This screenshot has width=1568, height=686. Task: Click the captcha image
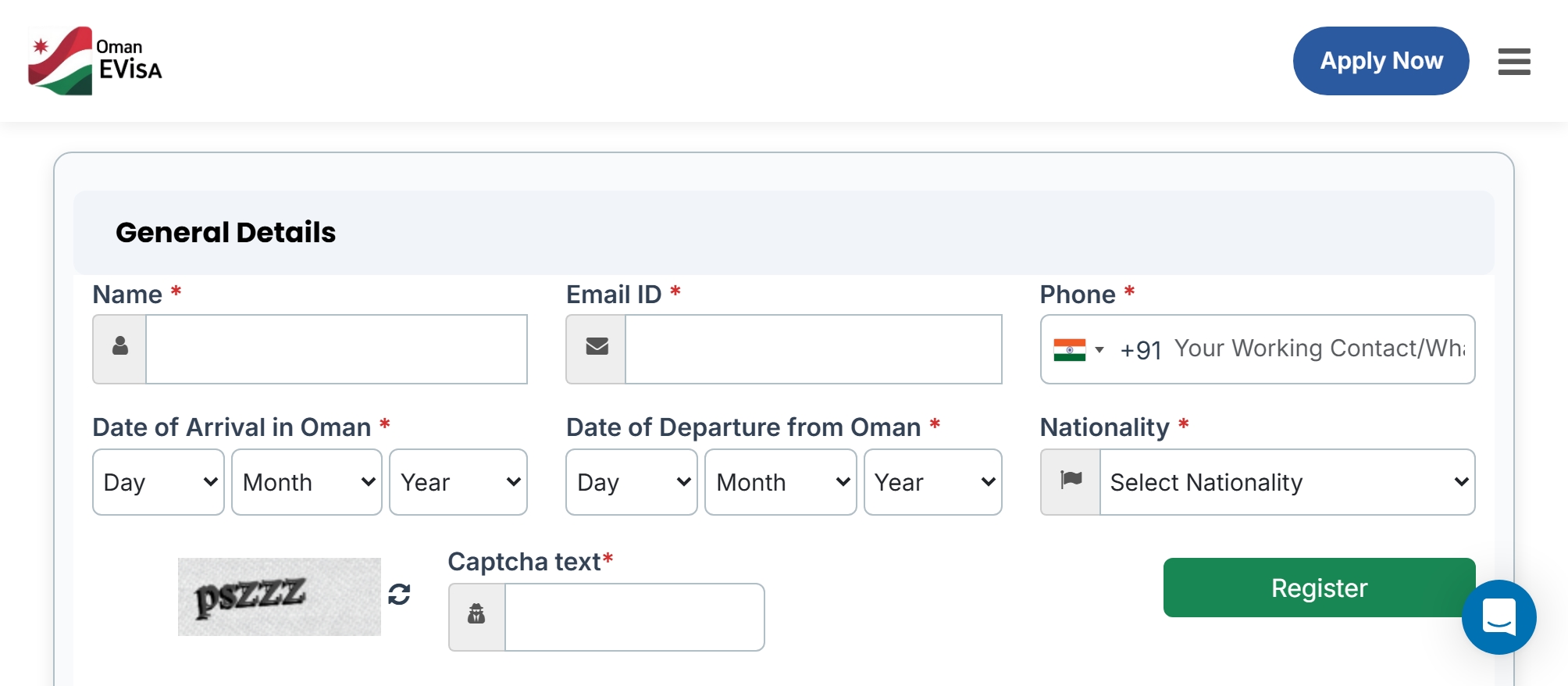tap(279, 596)
